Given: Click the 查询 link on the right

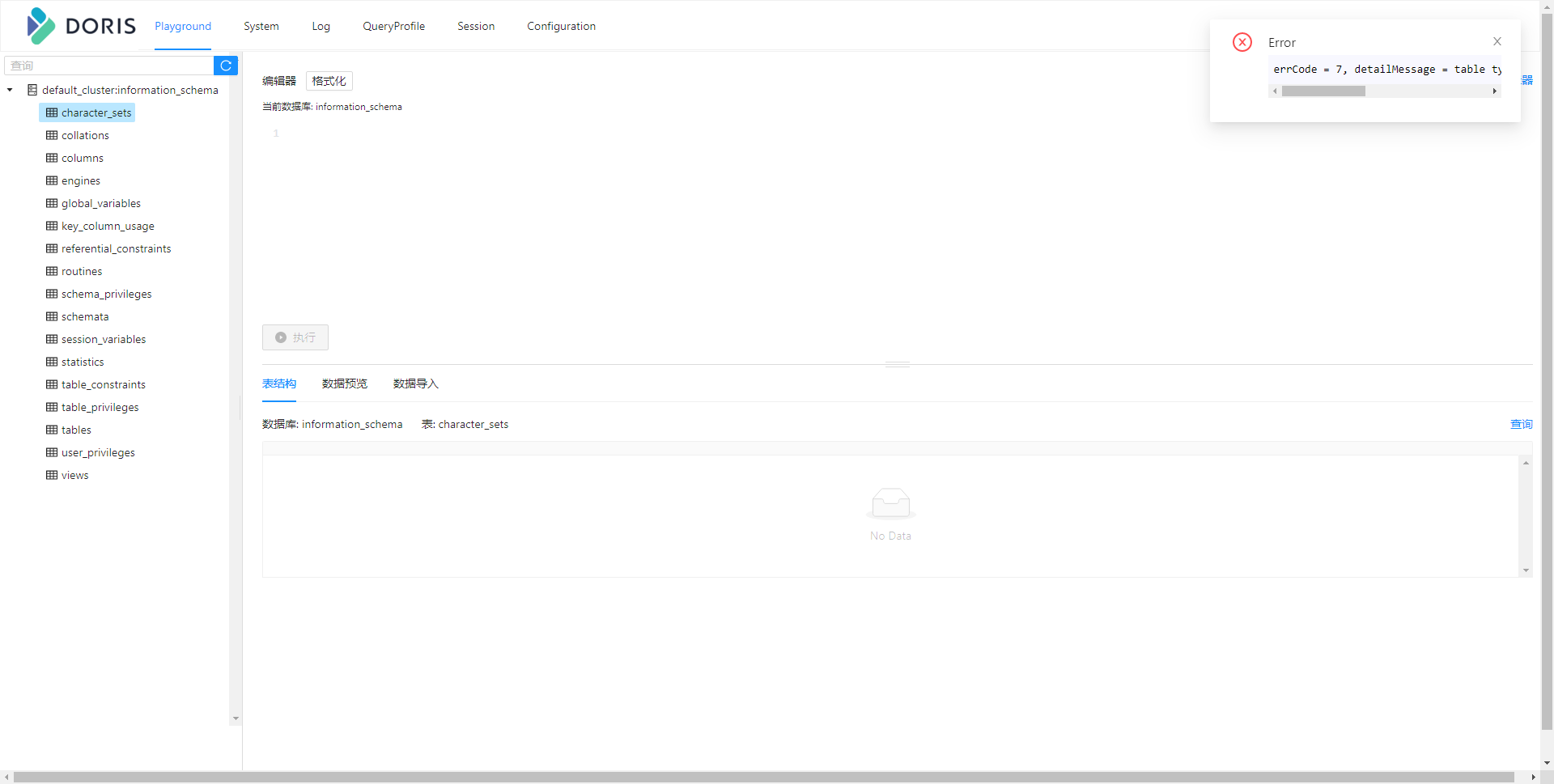Looking at the screenshot, I should [1521, 424].
